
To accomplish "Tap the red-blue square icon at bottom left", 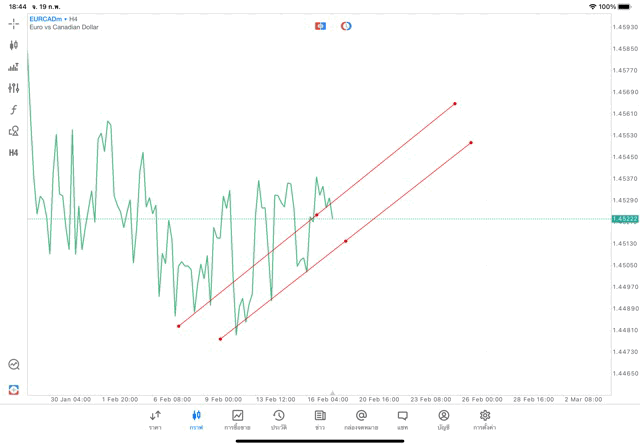I will click(14, 390).
